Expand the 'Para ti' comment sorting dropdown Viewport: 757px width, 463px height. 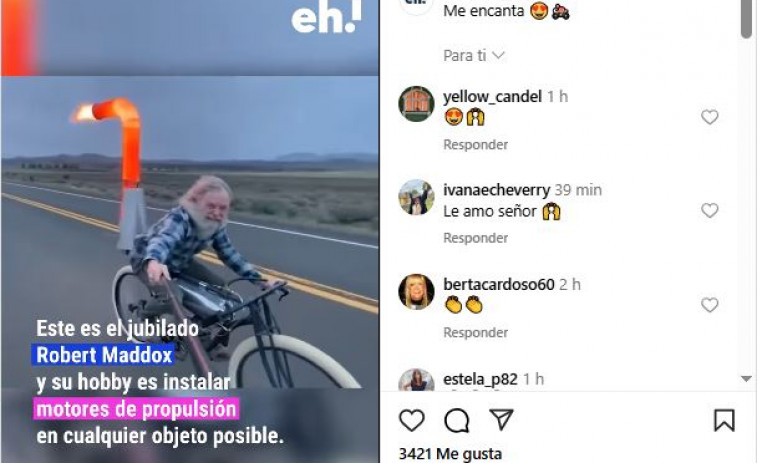[474, 56]
